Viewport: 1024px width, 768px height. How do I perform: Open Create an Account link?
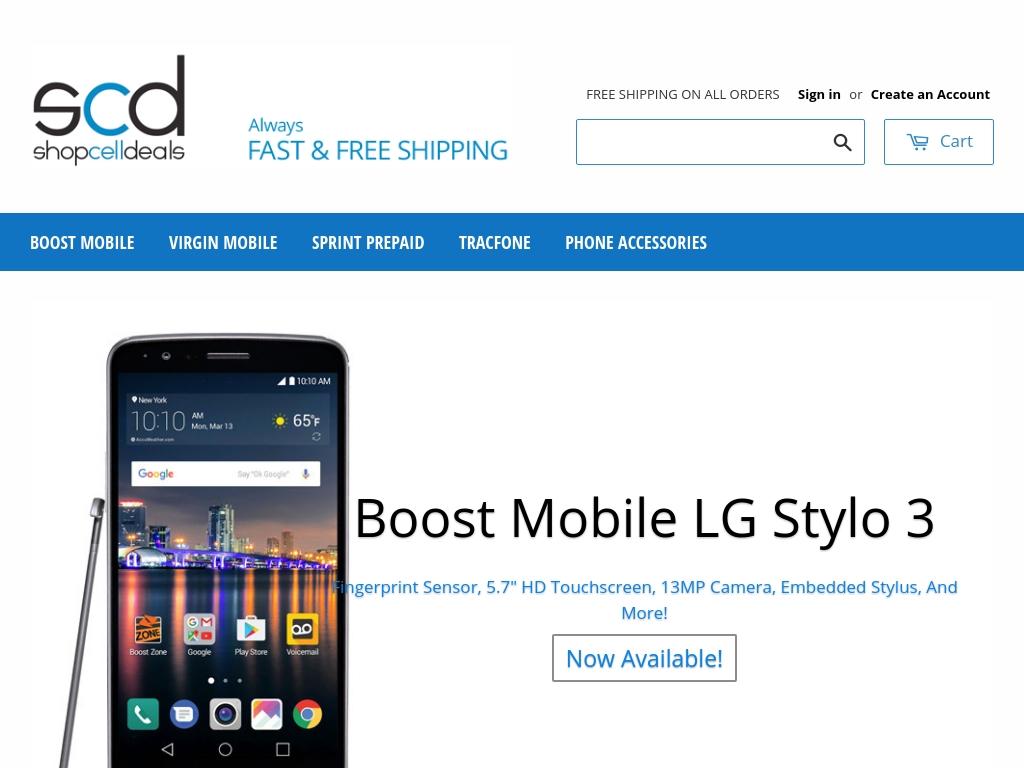point(930,95)
